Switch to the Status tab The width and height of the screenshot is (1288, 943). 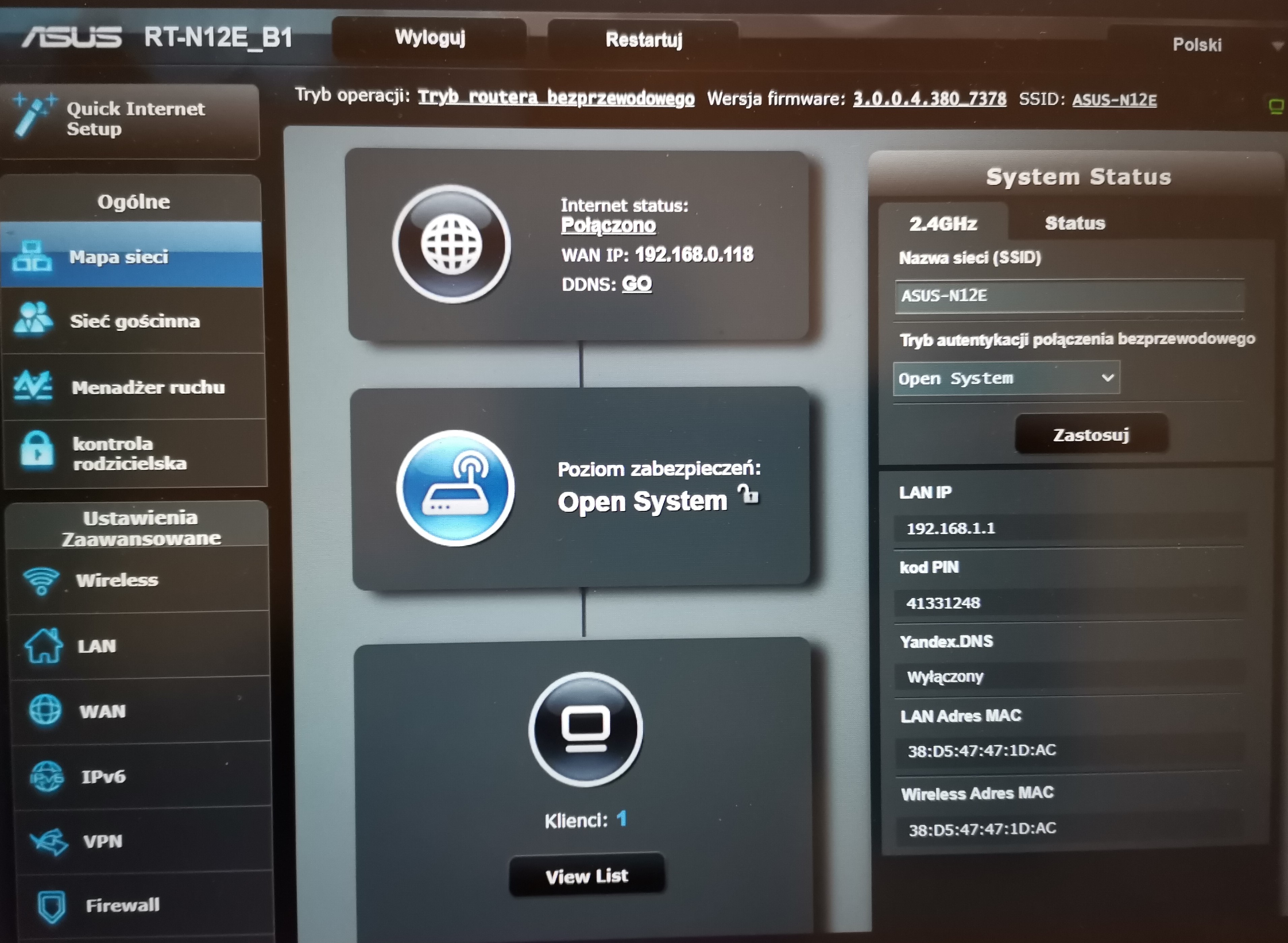(x=1075, y=223)
